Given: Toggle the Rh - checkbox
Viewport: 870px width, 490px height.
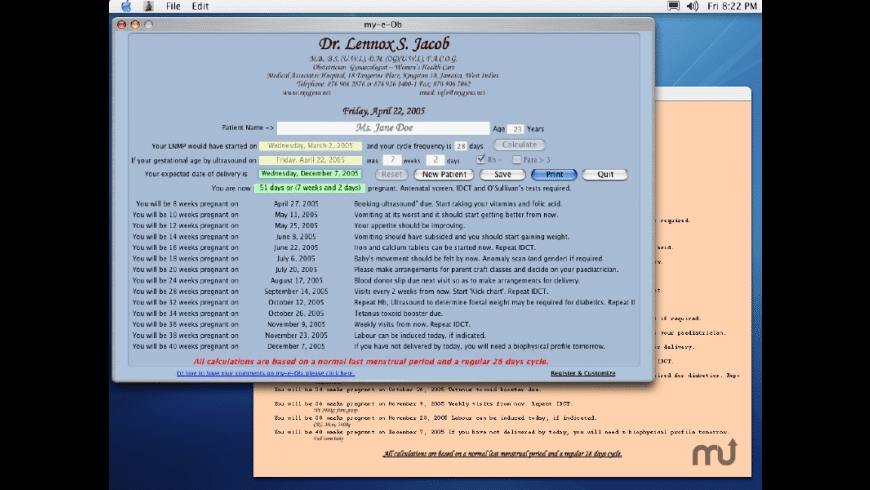Looking at the screenshot, I should pyautogui.click(x=480, y=159).
